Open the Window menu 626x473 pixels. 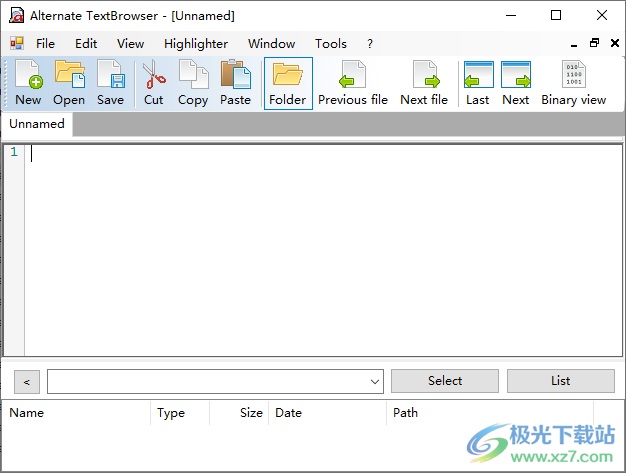(271, 44)
